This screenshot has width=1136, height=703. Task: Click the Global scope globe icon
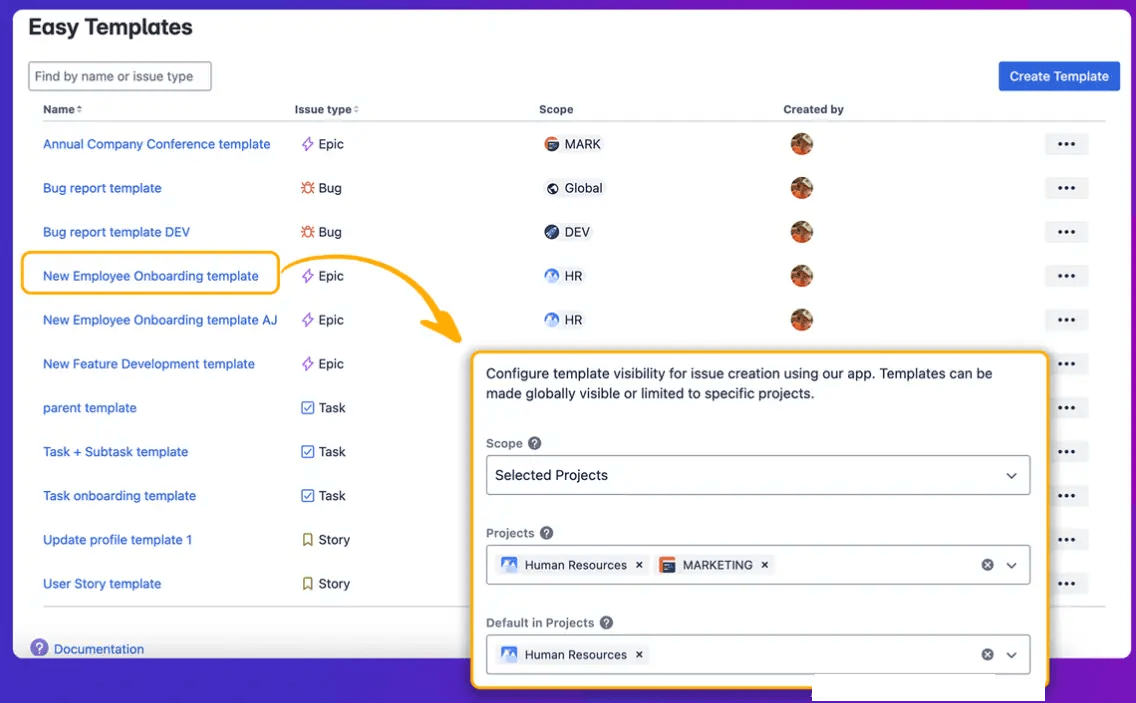(x=552, y=188)
